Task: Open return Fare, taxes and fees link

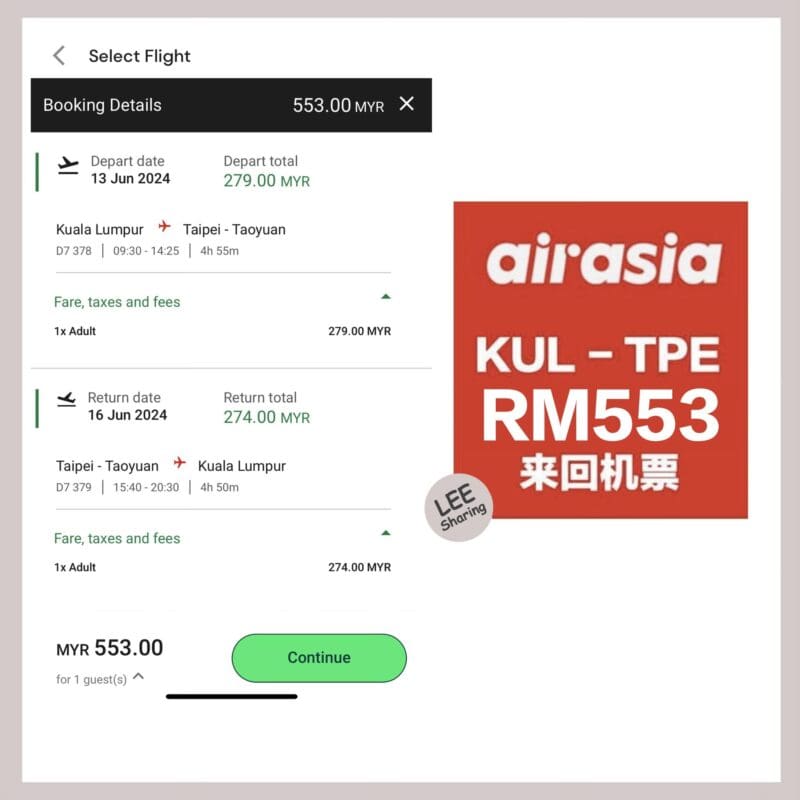Action: [x=117, y=538]
